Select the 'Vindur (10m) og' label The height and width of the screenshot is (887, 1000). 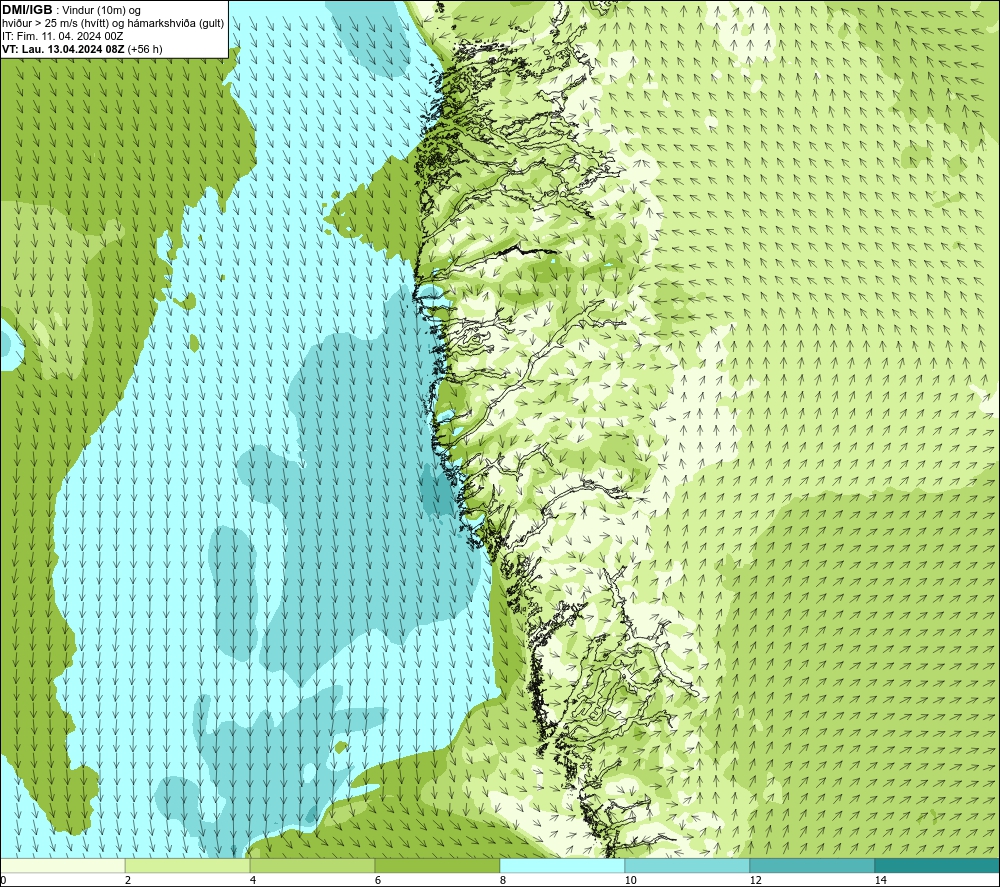[101, 11]
